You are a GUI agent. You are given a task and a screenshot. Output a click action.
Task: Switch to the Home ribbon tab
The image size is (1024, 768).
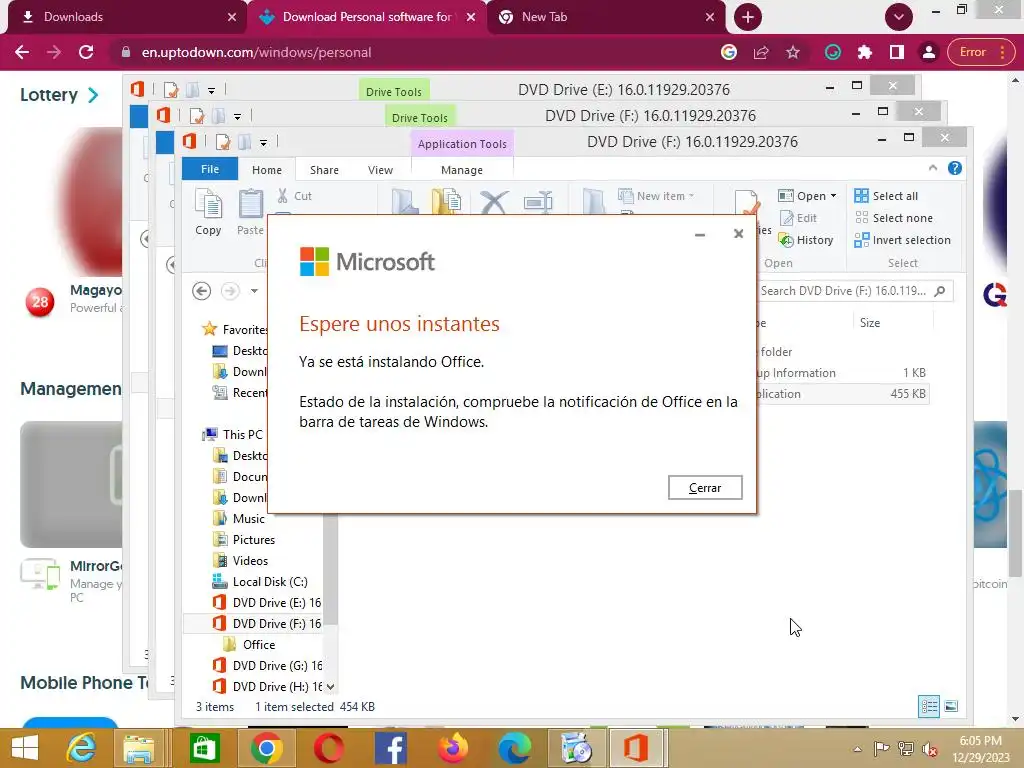pyautogui.click(x=266, y=170)
